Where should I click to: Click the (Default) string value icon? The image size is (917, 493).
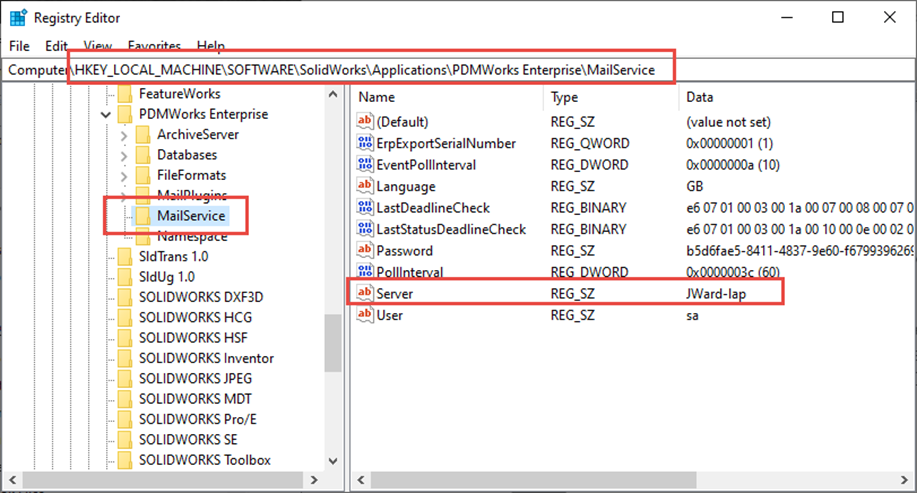coord(365,122)
